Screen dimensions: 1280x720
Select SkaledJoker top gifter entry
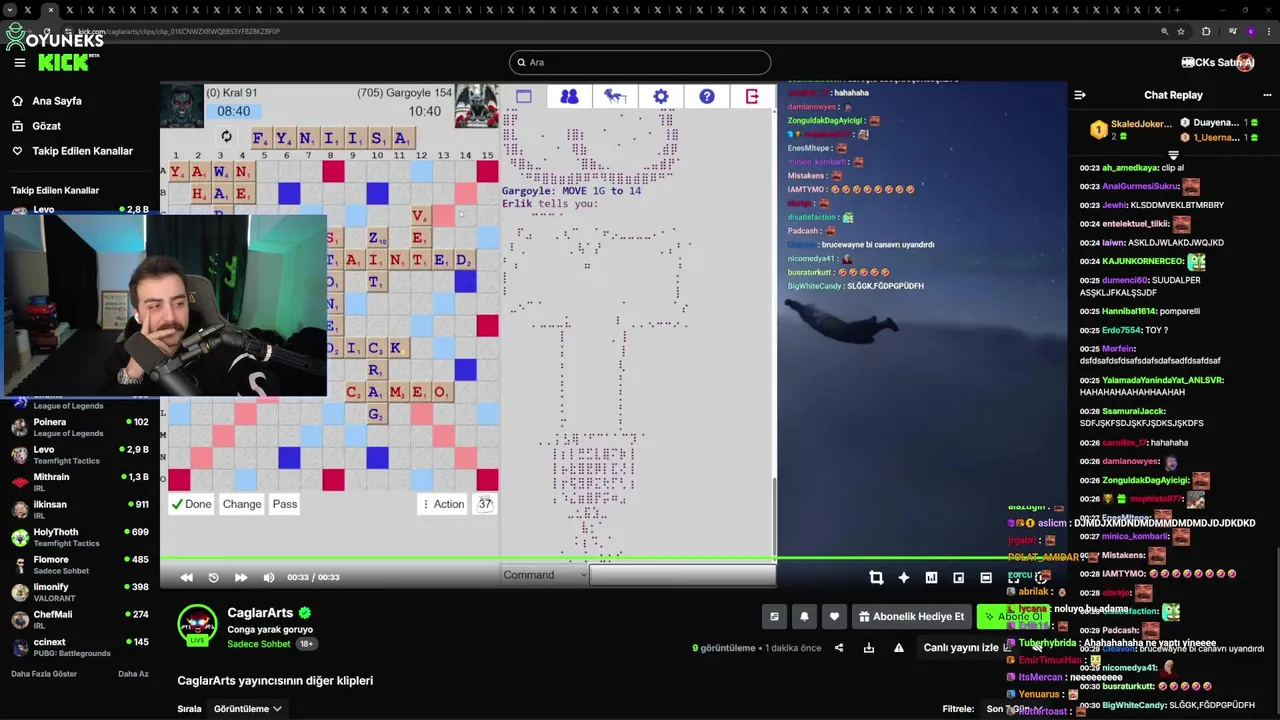click(x=1131, y=129)
